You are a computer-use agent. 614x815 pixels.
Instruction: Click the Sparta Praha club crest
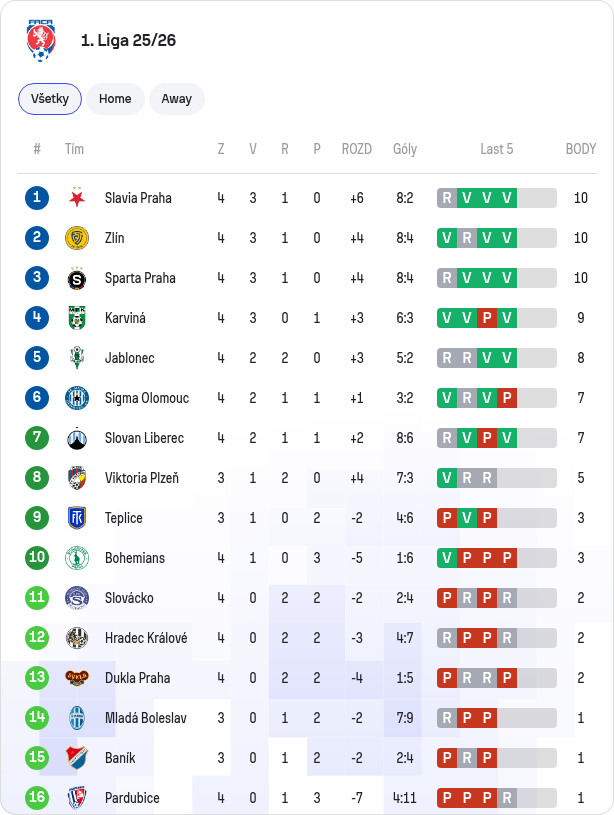[77, 278]
